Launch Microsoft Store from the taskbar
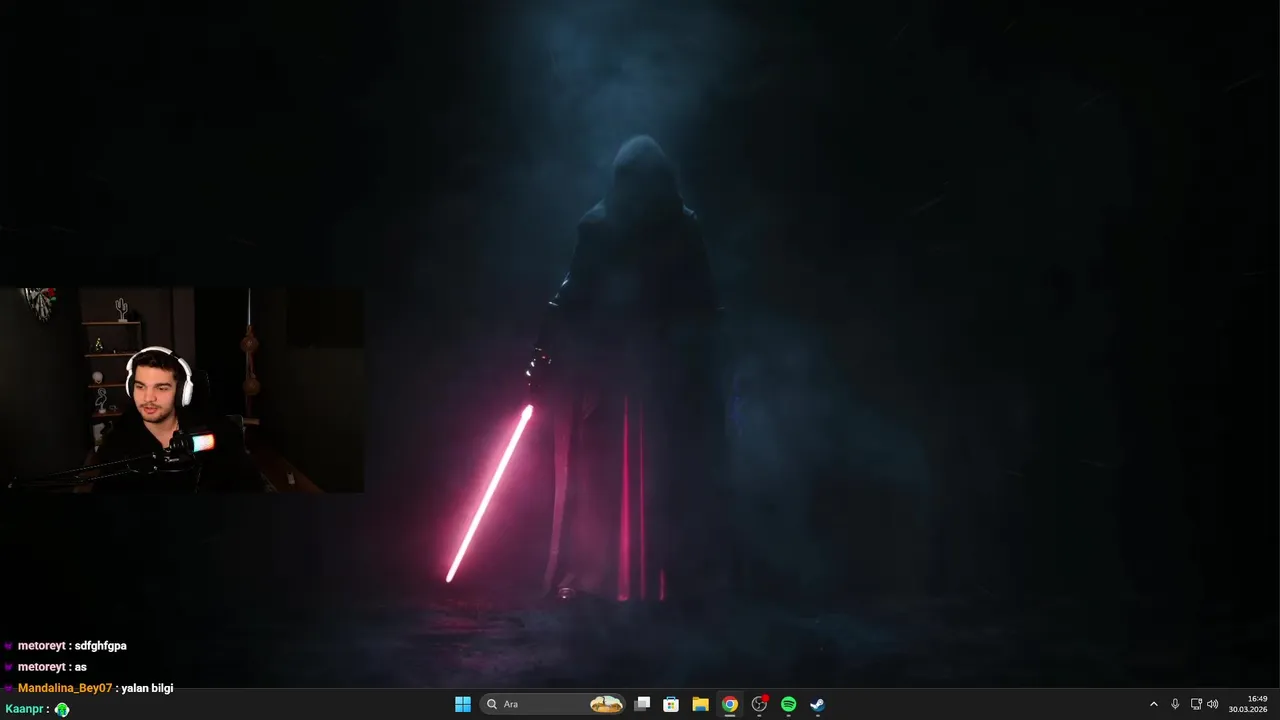Screen dimensions: 1280x720 (671, 704)
